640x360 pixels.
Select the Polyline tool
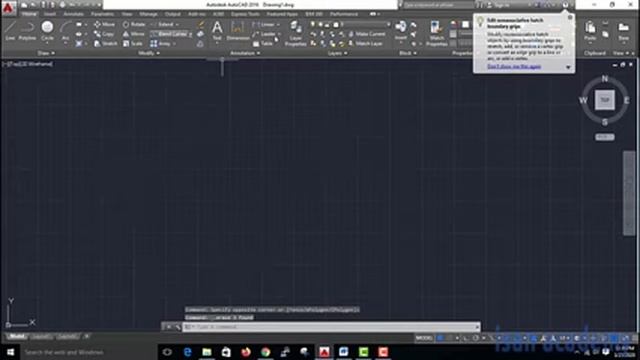pyautogui.click(x=27, y=31)
